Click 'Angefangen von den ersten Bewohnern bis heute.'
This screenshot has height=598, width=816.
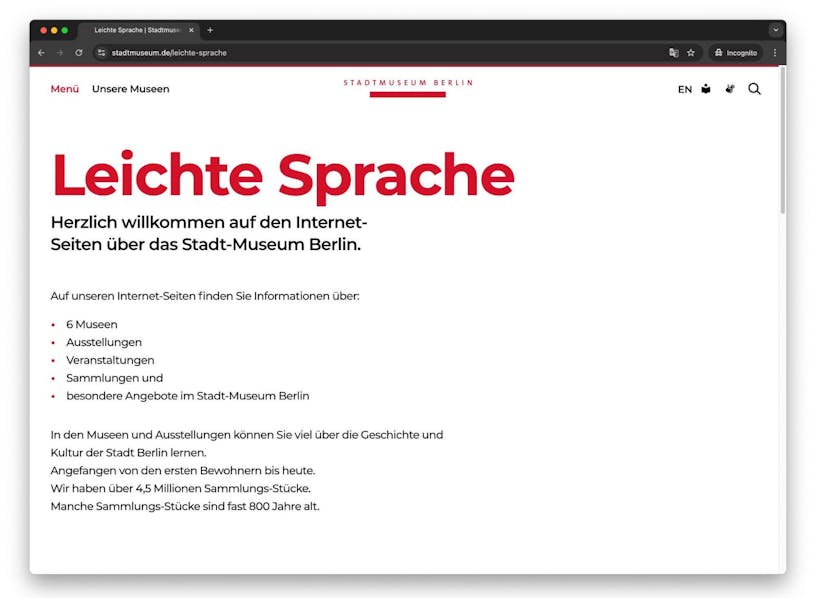[x=183, y=470]
